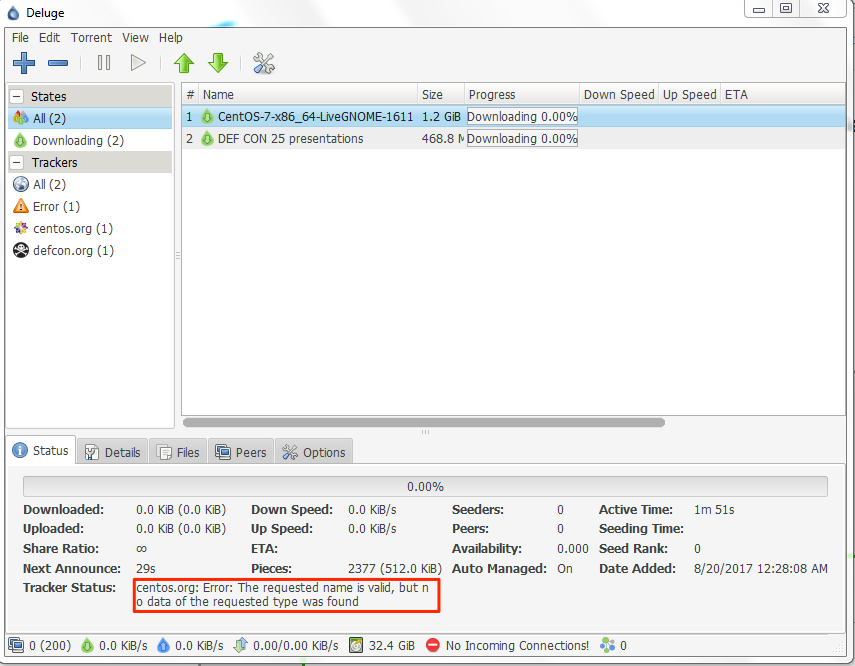Screen dimensions: 855x666
Task: Collapse the Trackers section
Action: pyautogui.click(x=17, y=162)
